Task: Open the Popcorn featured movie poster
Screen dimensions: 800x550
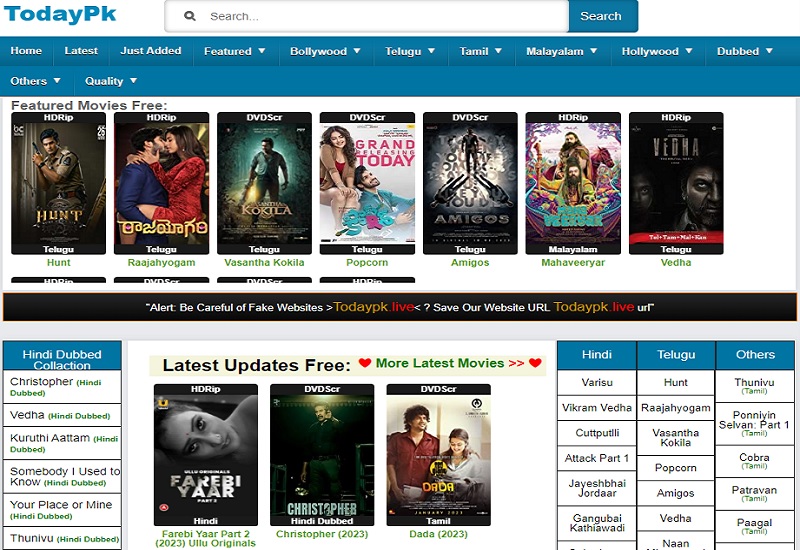Action: [x=367, y=183]
